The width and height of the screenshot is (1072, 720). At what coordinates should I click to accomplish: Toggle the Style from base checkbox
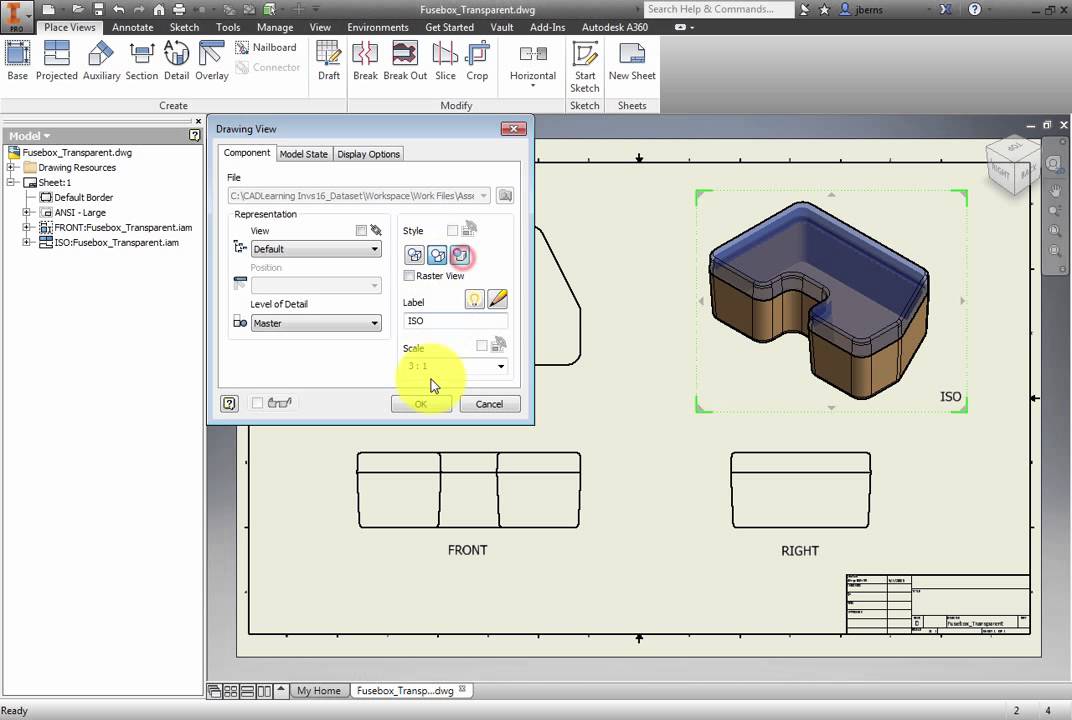coord(452,230)
